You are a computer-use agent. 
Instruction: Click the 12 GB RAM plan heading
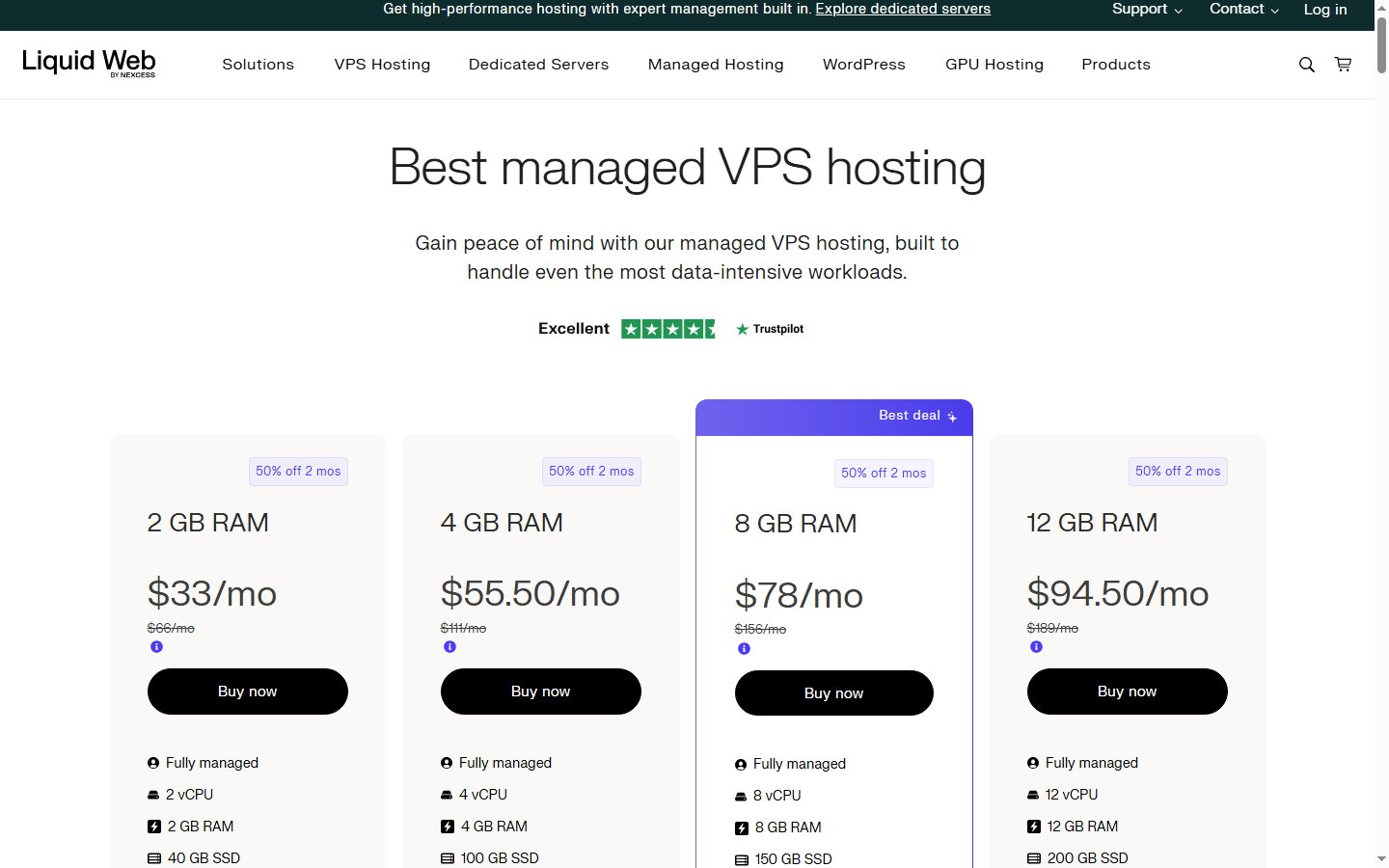[x=1092, y=523]
